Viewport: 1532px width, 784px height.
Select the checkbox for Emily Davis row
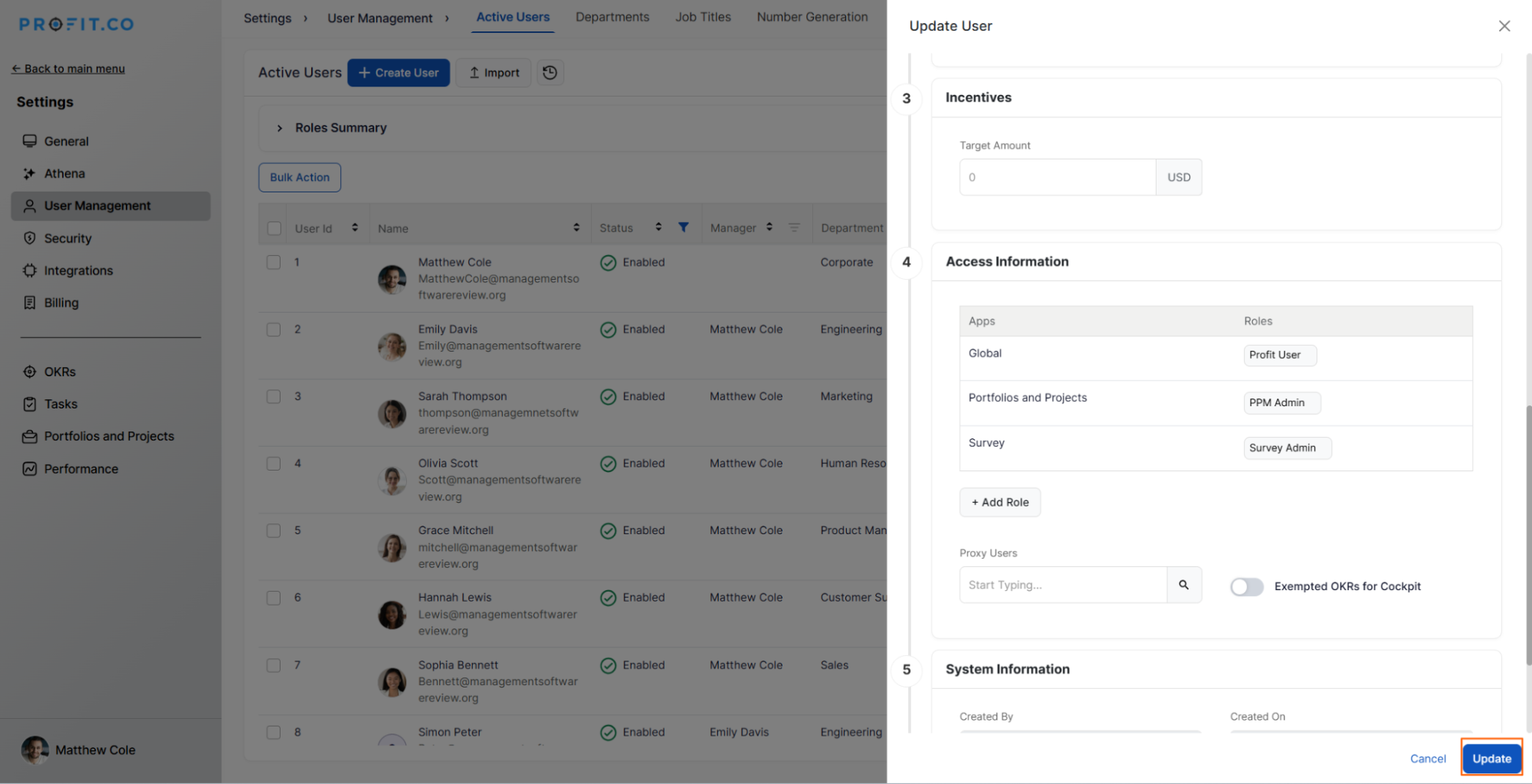coord(274,330)
